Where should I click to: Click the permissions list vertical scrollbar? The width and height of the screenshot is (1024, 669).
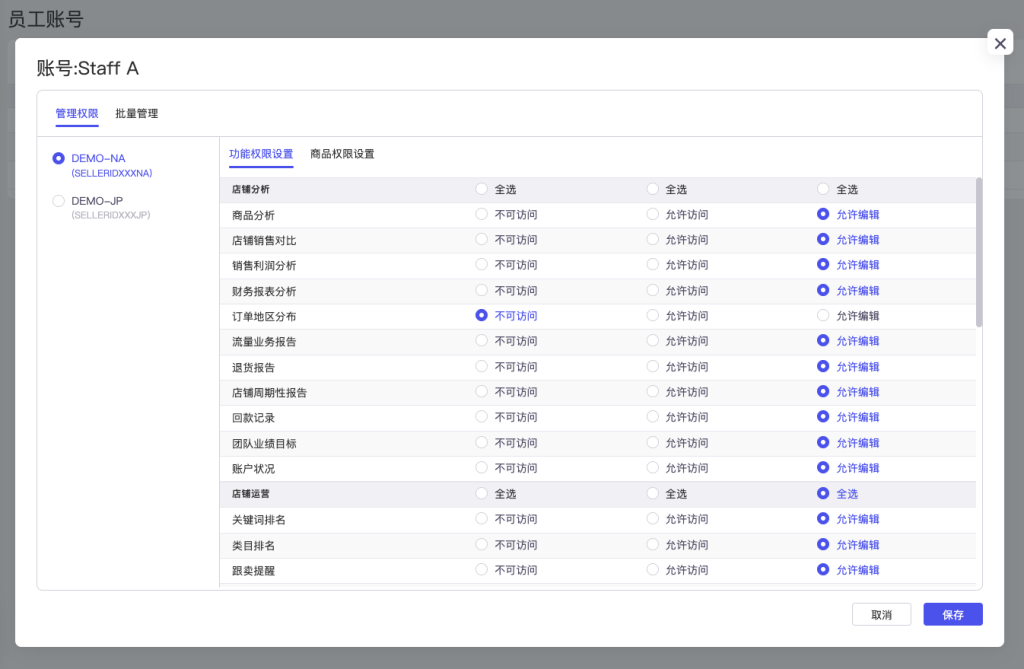978,252
